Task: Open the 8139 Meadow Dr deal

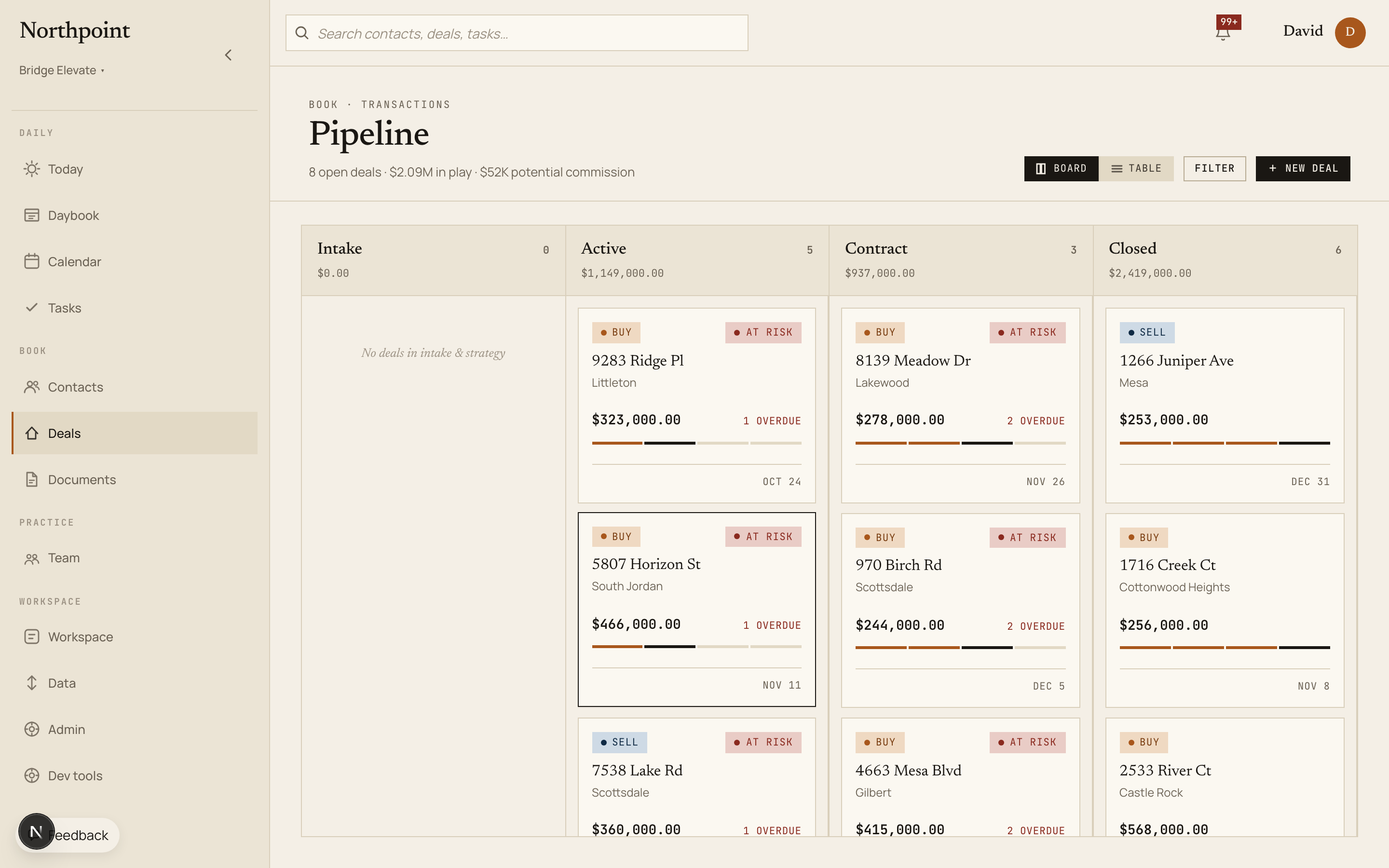Action: point(960,405)
